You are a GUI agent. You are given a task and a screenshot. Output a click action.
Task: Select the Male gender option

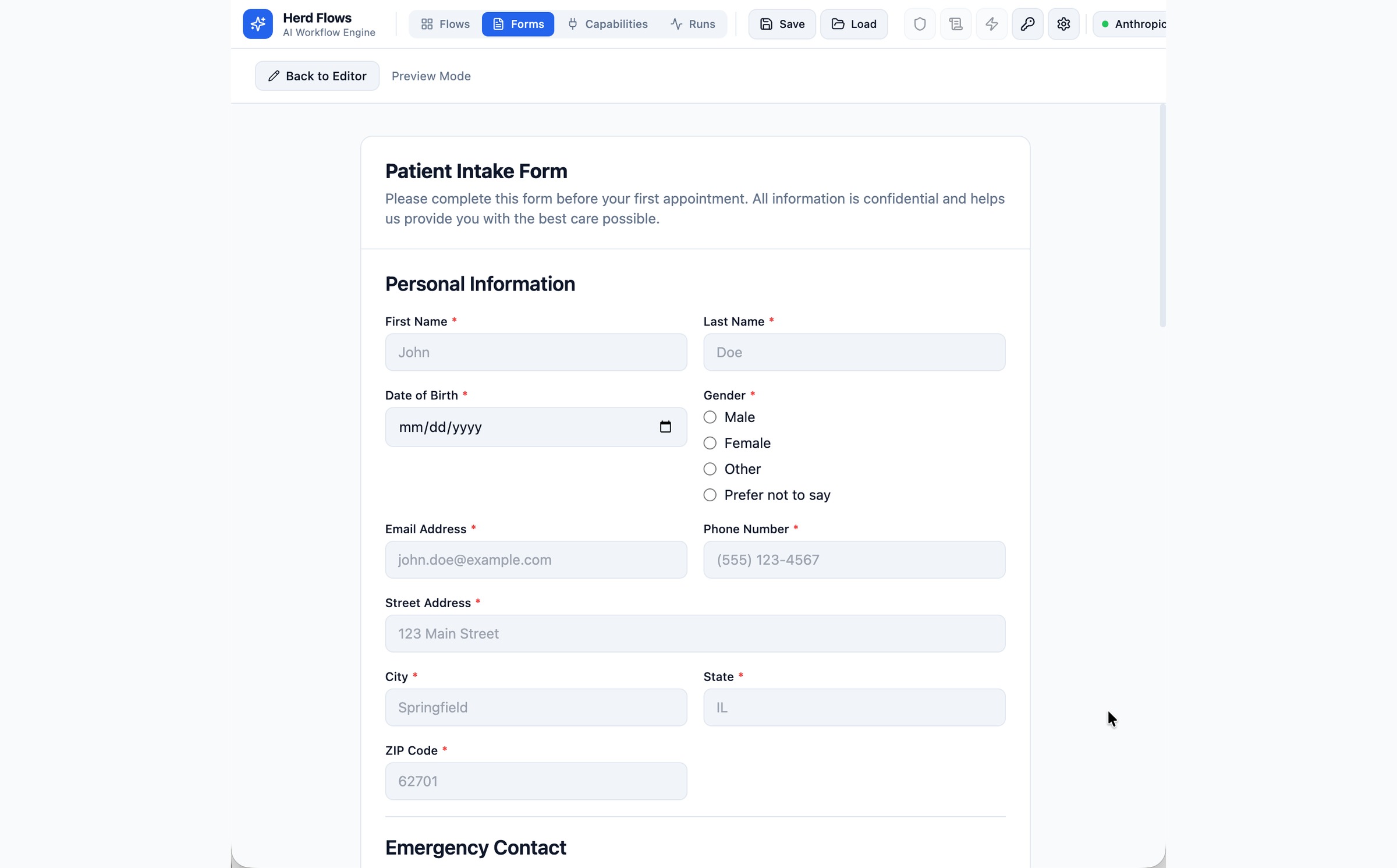pyautogui.click(x=710, y=417)
